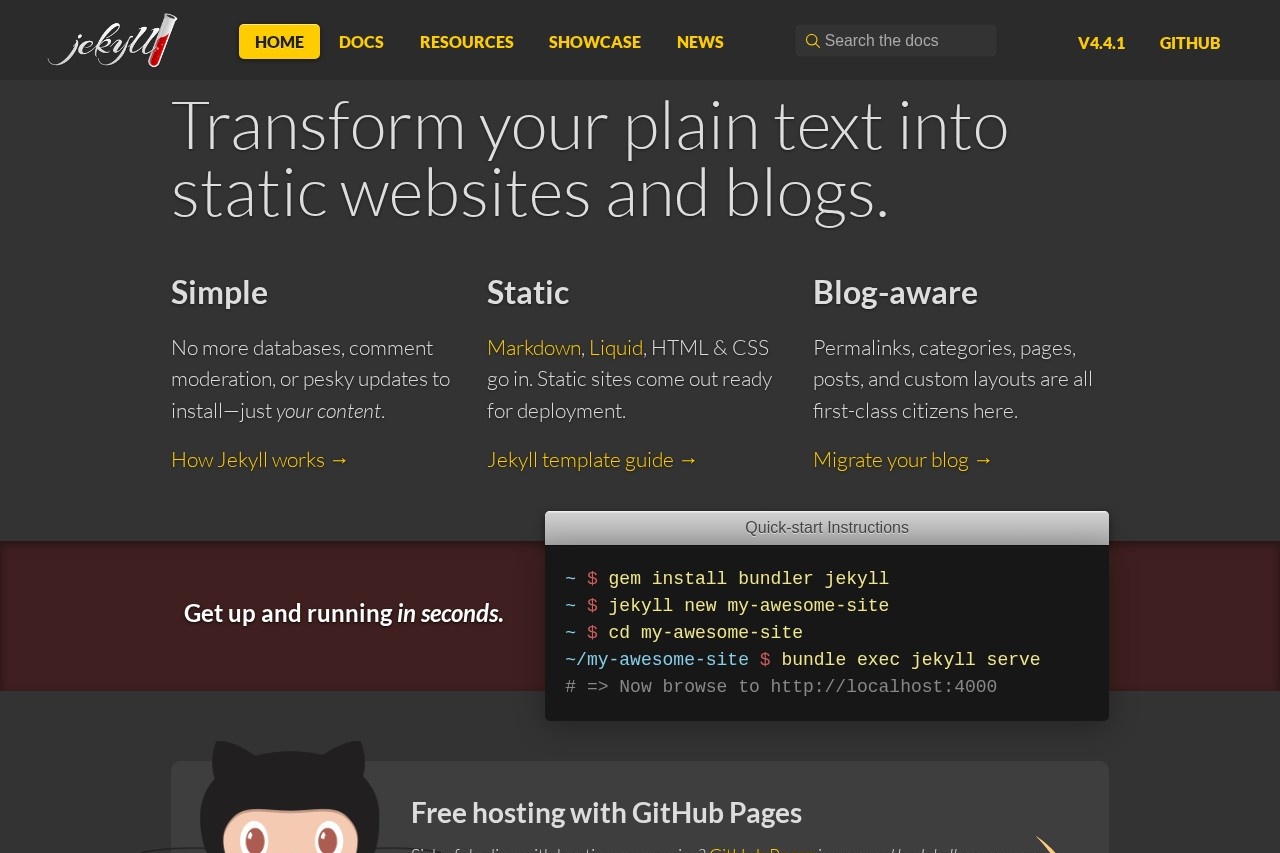The width and height of the screenshot is (1280, 853).
Task: Click the "Static" heading
Action: tap(528, 293)
